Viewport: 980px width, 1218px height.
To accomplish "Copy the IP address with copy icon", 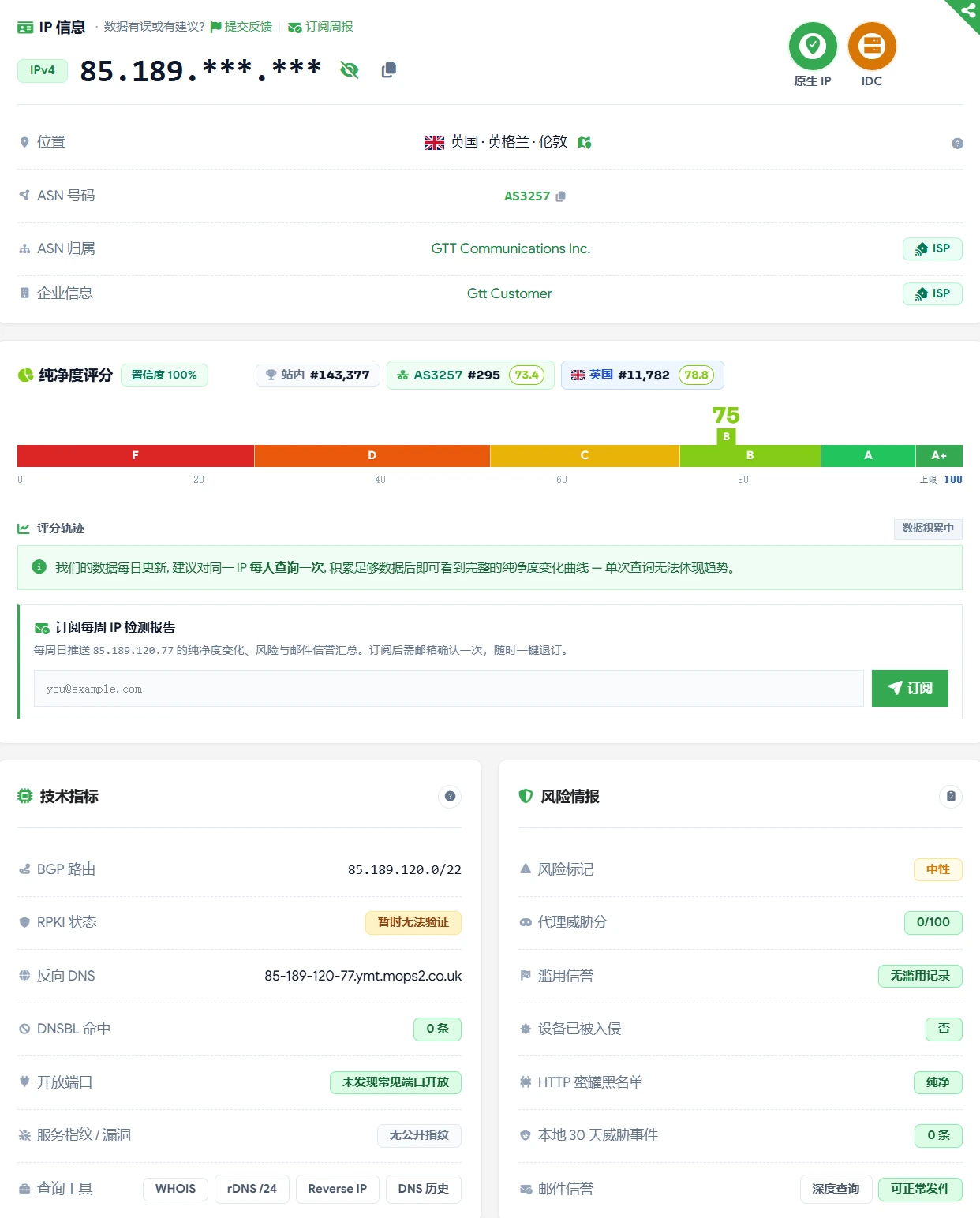I will [x=389, y=70].
